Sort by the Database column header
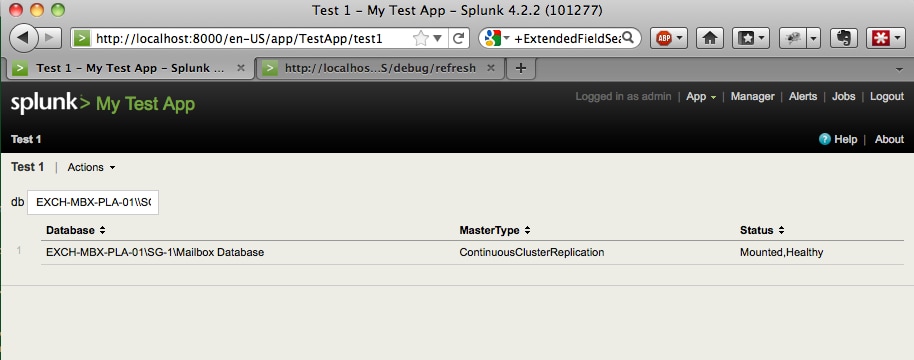The image size is (914, 360). pos(76,230)
